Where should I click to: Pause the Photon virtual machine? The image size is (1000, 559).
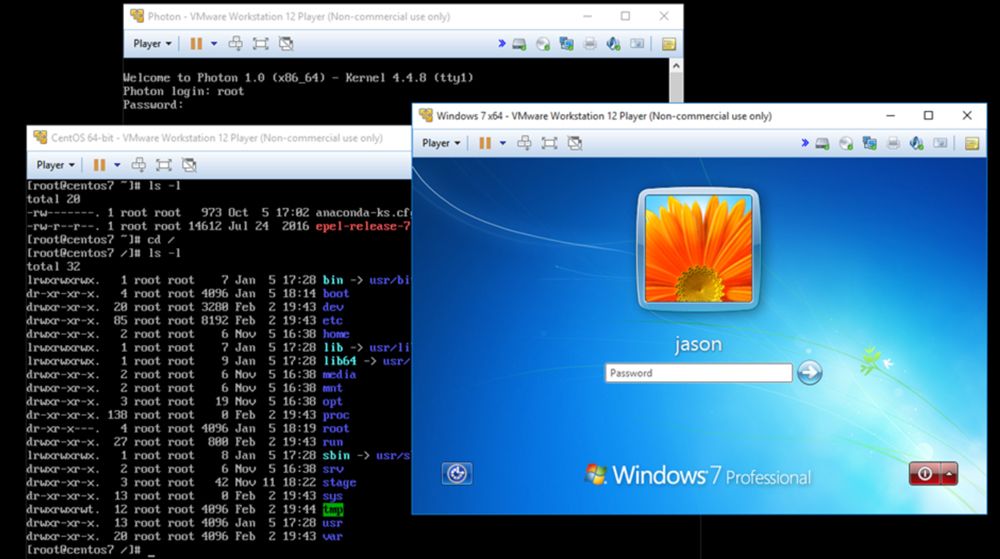pyautogui.click(x=196, y=44)
